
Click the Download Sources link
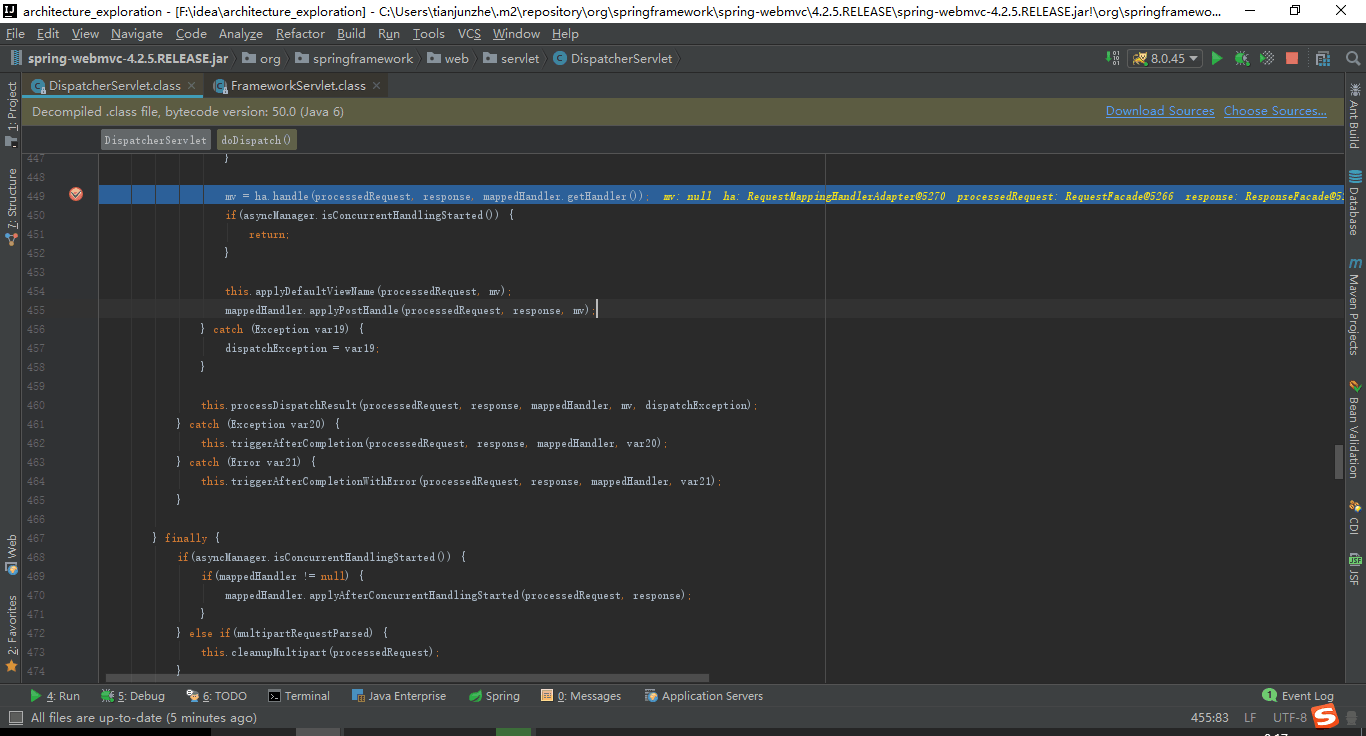click(1160, 111)
